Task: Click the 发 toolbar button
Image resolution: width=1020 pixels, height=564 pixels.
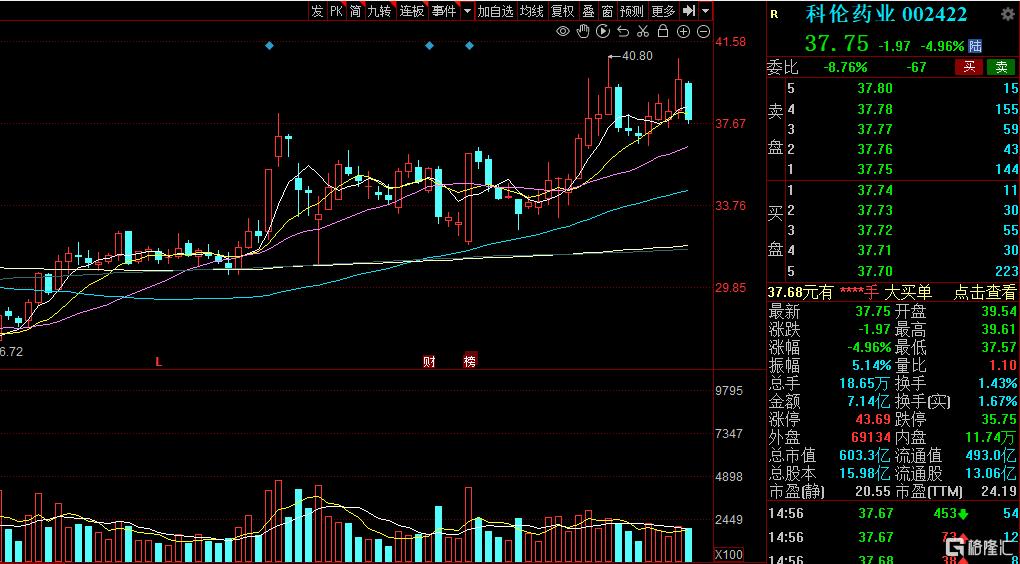Action: [317, 11]
